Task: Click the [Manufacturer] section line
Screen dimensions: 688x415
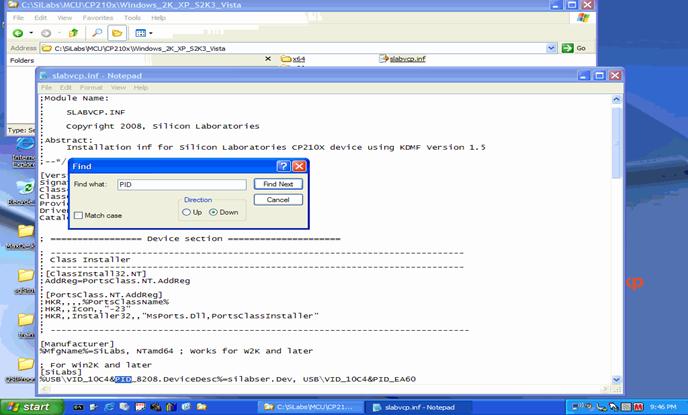Action: point(77,344)
